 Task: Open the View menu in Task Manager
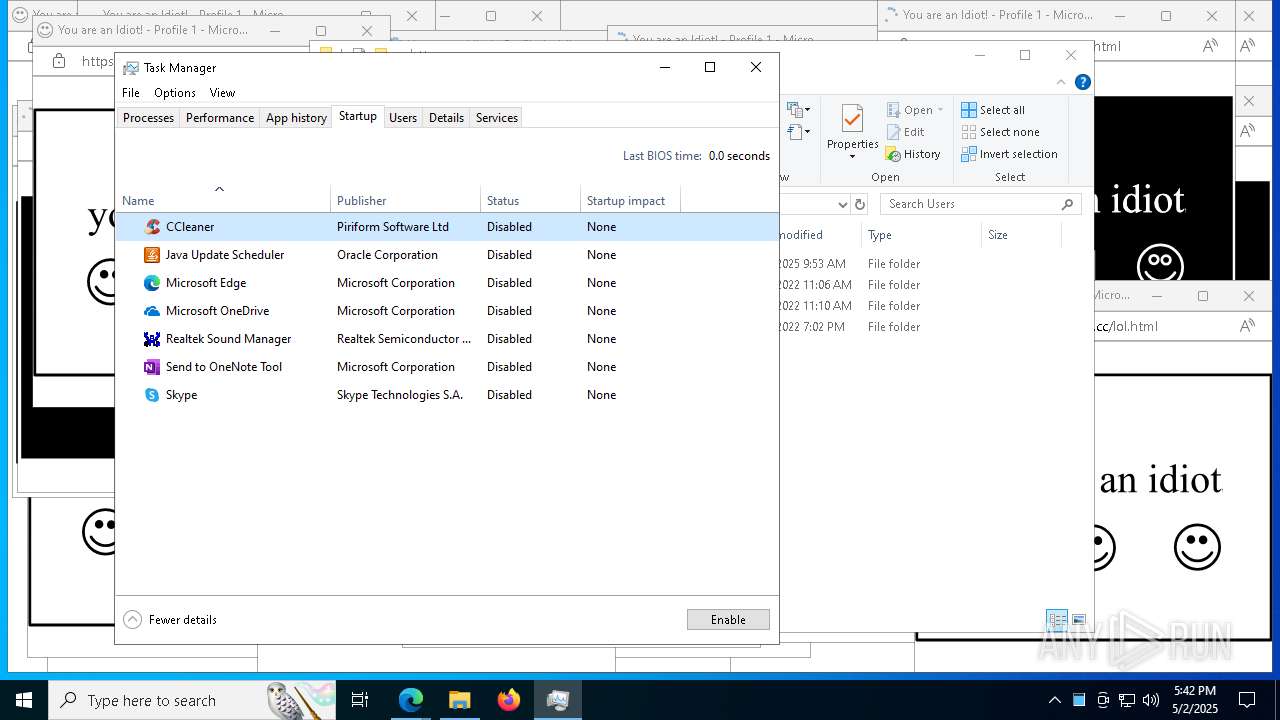coord(222,93)
